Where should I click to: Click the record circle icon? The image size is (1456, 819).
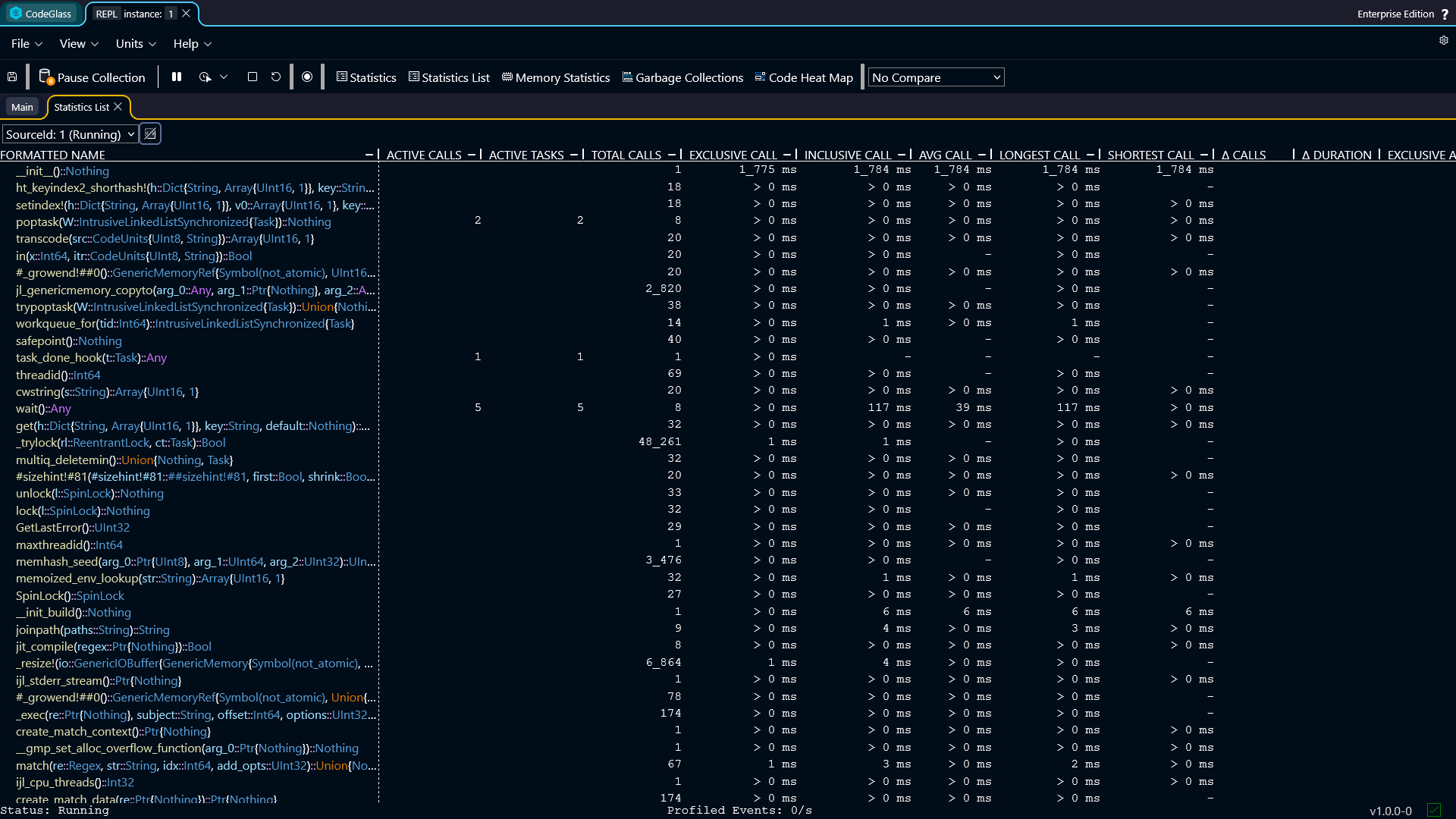click(307, 77)
